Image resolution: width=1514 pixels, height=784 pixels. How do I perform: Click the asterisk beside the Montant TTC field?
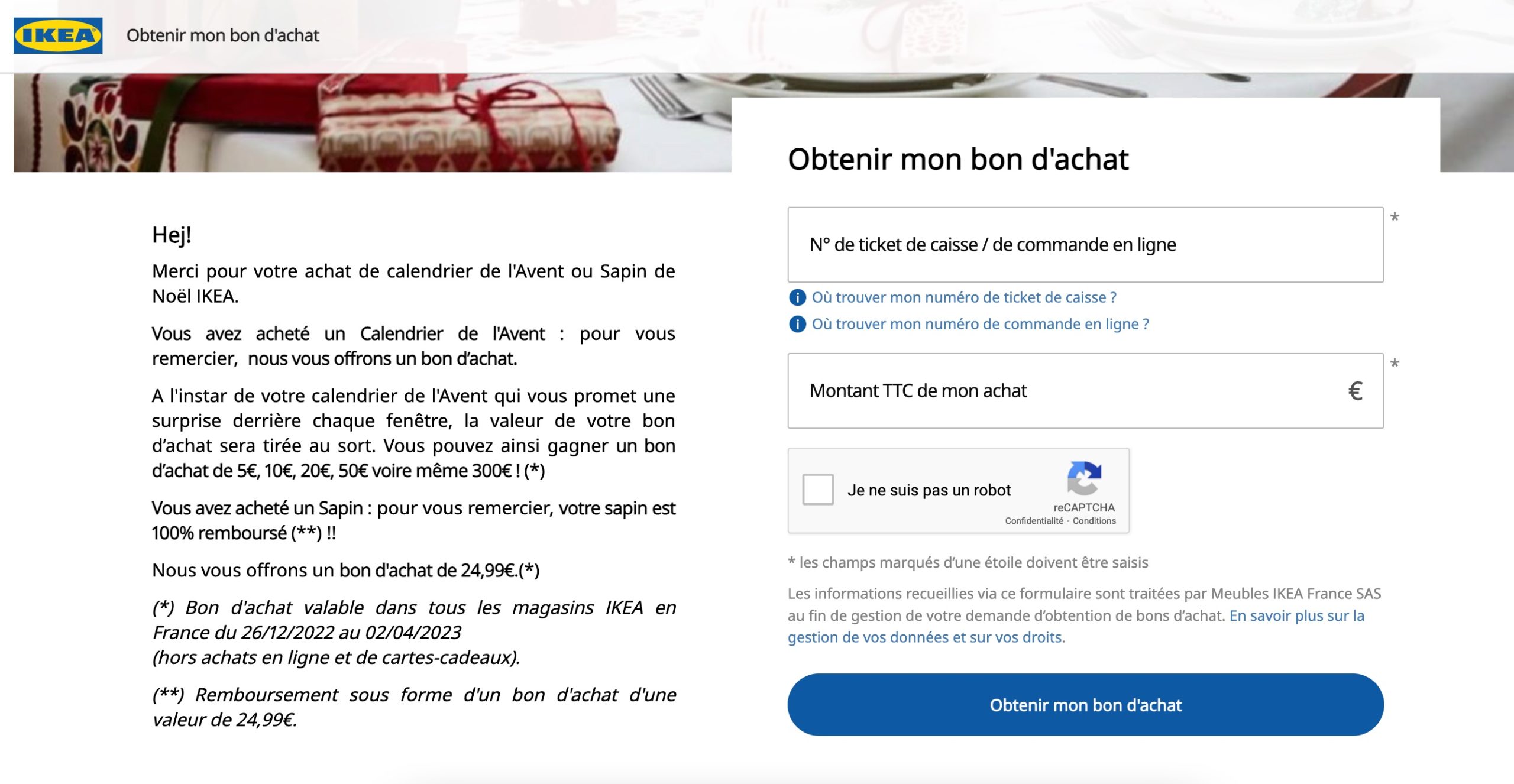click(x=1395, y=364)
